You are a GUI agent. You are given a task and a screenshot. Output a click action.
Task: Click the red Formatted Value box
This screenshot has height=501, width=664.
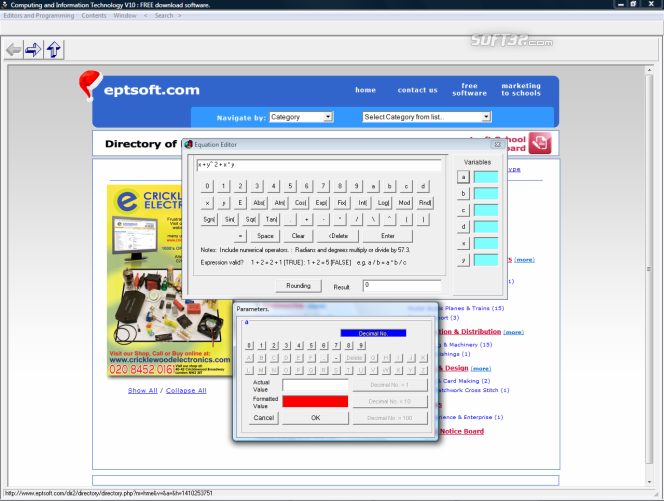click(x=315, y=401)
